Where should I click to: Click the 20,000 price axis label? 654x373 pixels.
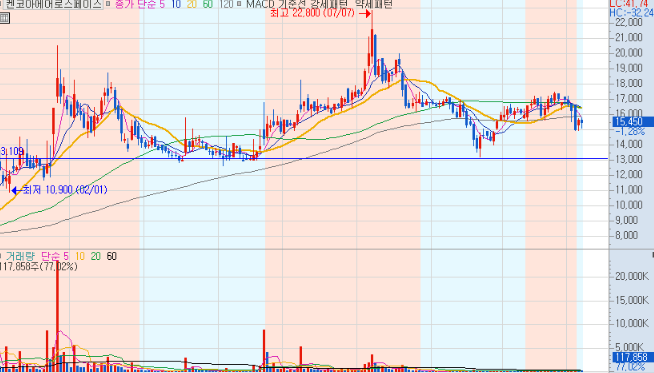(x=629, y=53)
